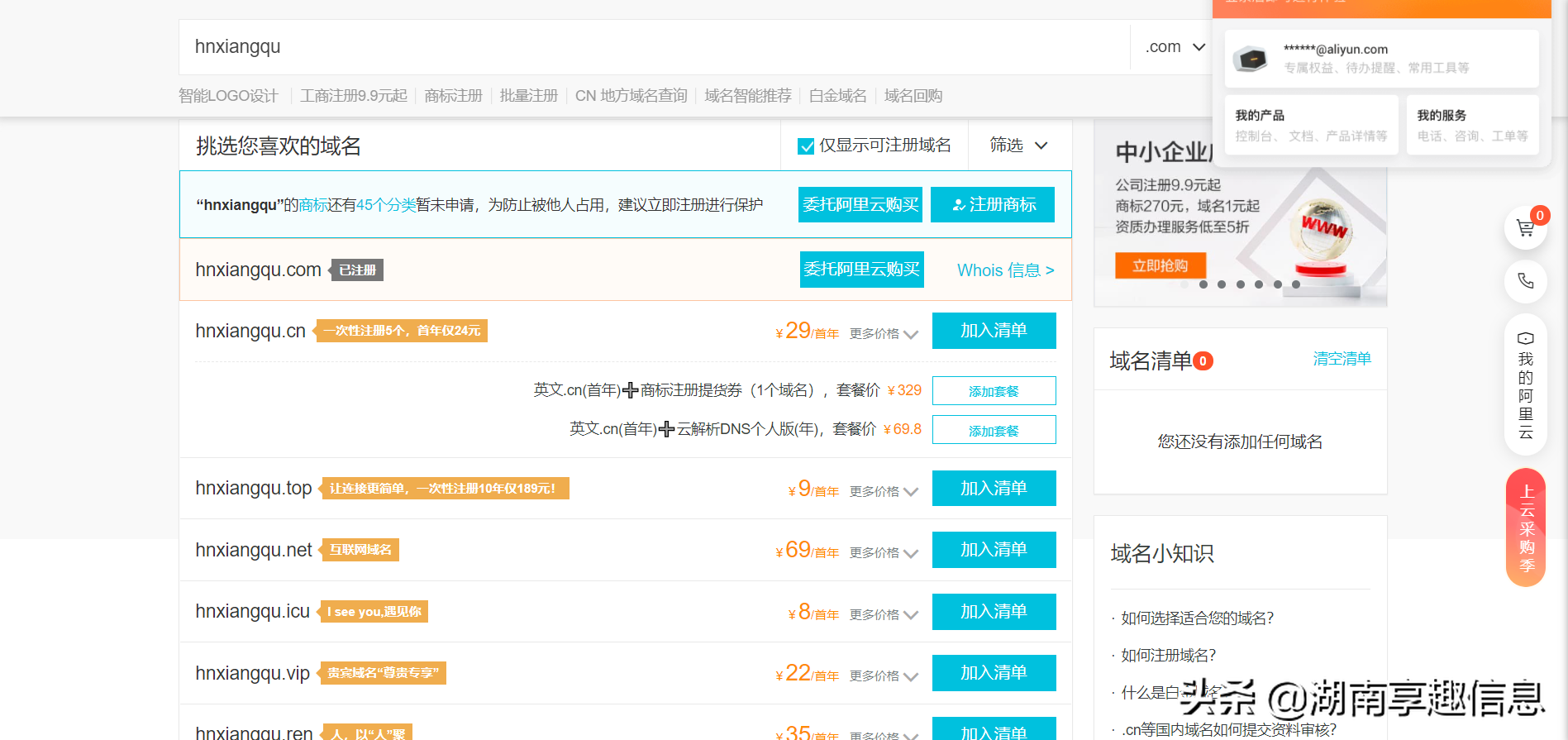
Task: Click the 'I see you,遇见你' tag
Action: click(x=373, y=612)
